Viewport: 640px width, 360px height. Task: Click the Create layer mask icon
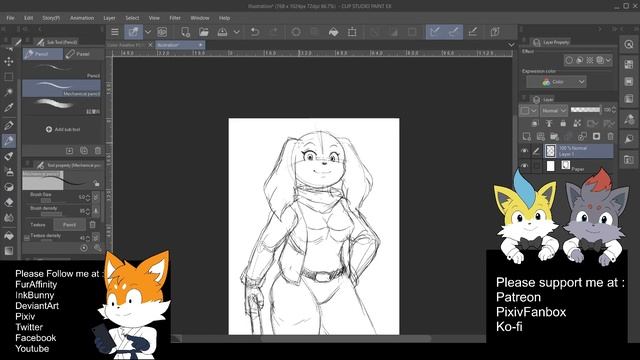596,136
